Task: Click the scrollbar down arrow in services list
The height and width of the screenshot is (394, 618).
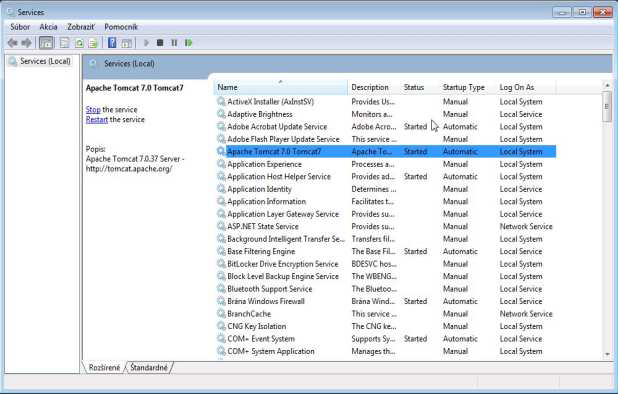Action: pos(607,354)
